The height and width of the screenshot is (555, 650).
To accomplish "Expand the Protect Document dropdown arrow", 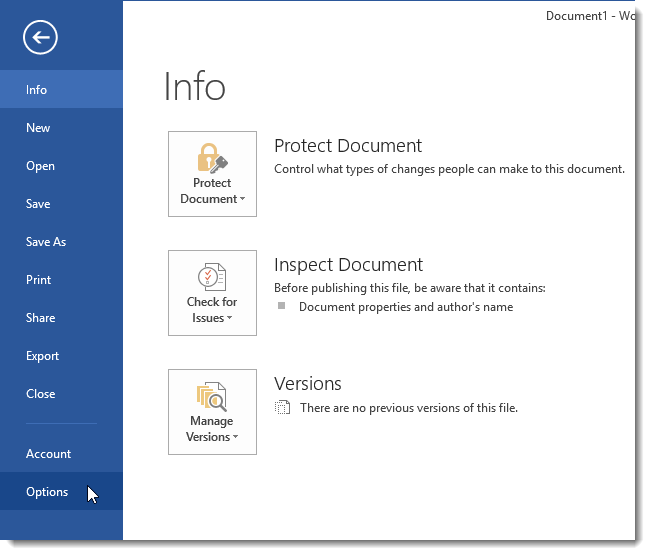I will coord(243,199).
